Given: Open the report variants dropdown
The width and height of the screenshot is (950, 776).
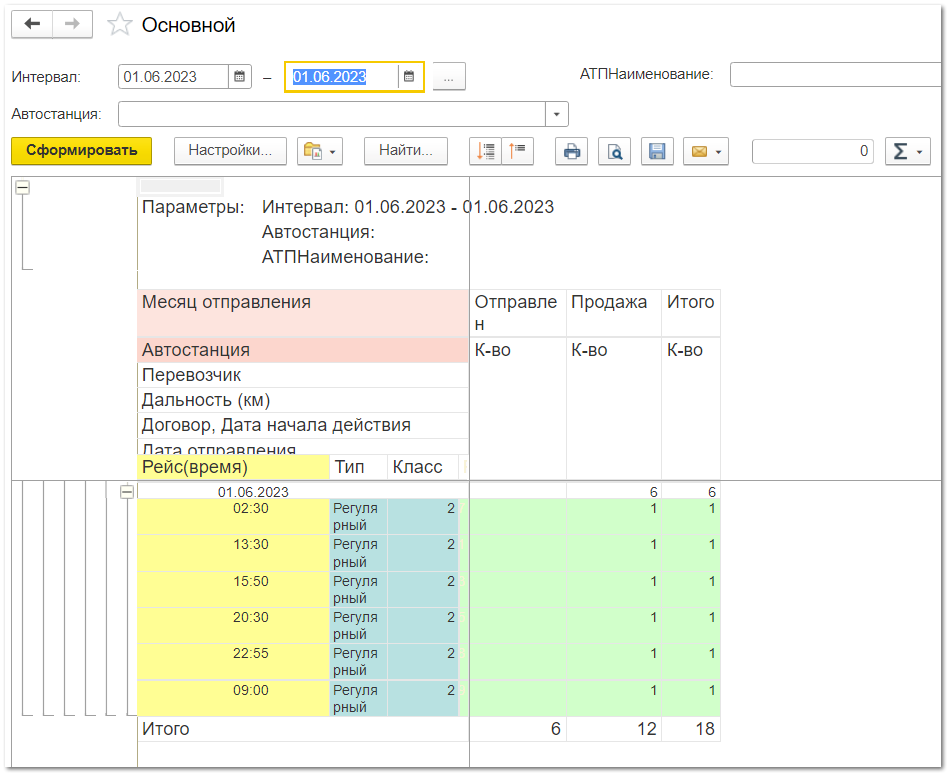Looking at the screenshot, I should tap(320, 151).
